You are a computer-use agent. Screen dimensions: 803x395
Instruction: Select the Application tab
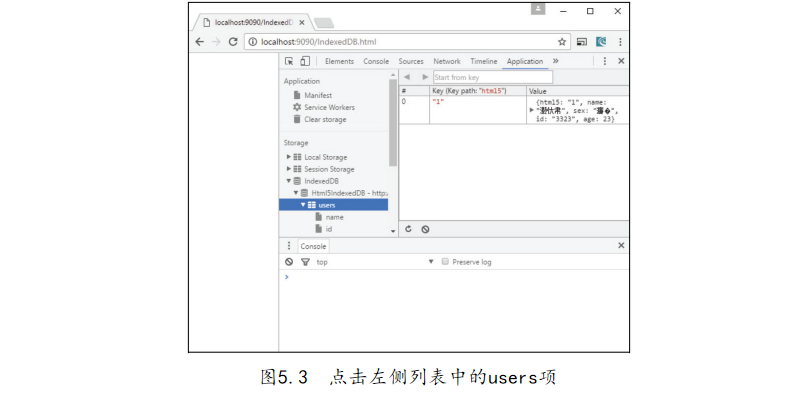click(525, 61)
